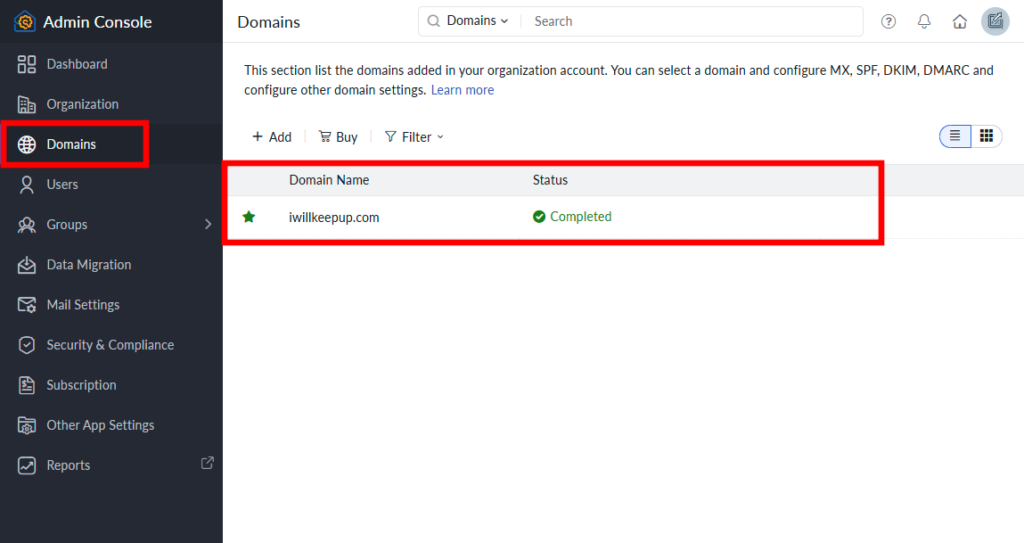Open the Learn more link

click(462, 90)
